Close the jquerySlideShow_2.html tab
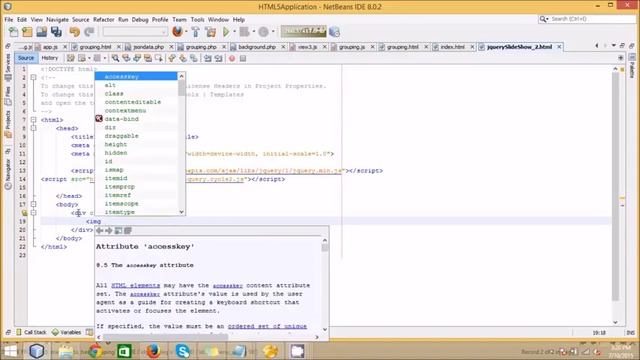This screenshot has width=640, height=360. (559, 47)
